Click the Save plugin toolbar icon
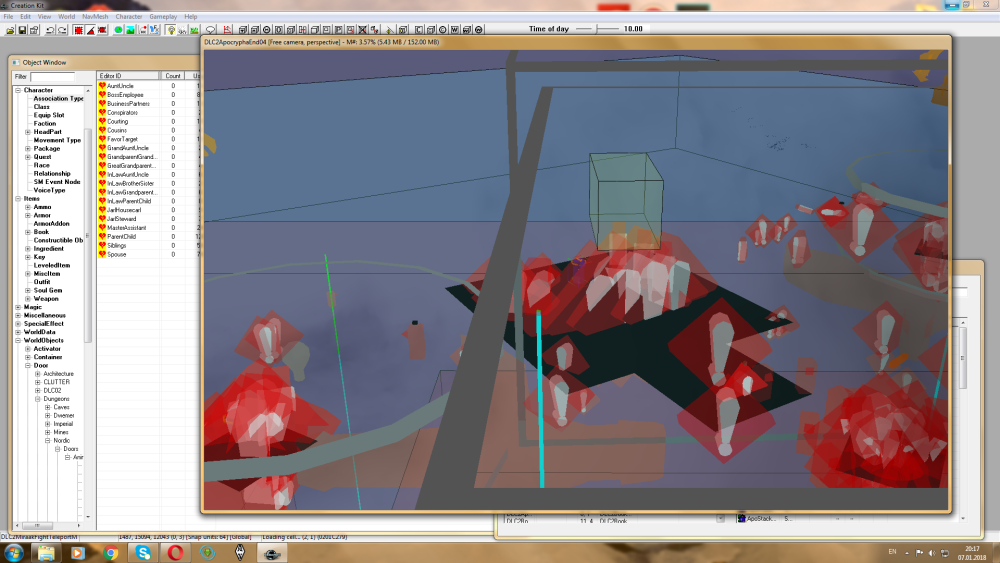Image resolution: width=1000 pixels, height=563 pixels. click(x=22, y=30)
